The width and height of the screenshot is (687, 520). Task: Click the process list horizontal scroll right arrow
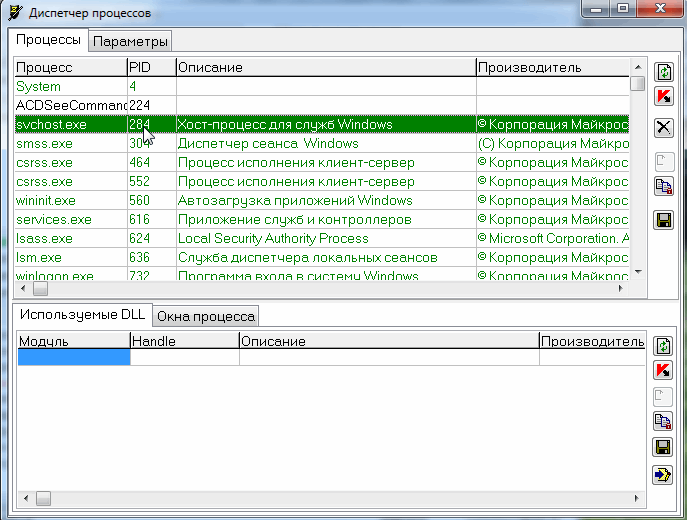(620, 288)
